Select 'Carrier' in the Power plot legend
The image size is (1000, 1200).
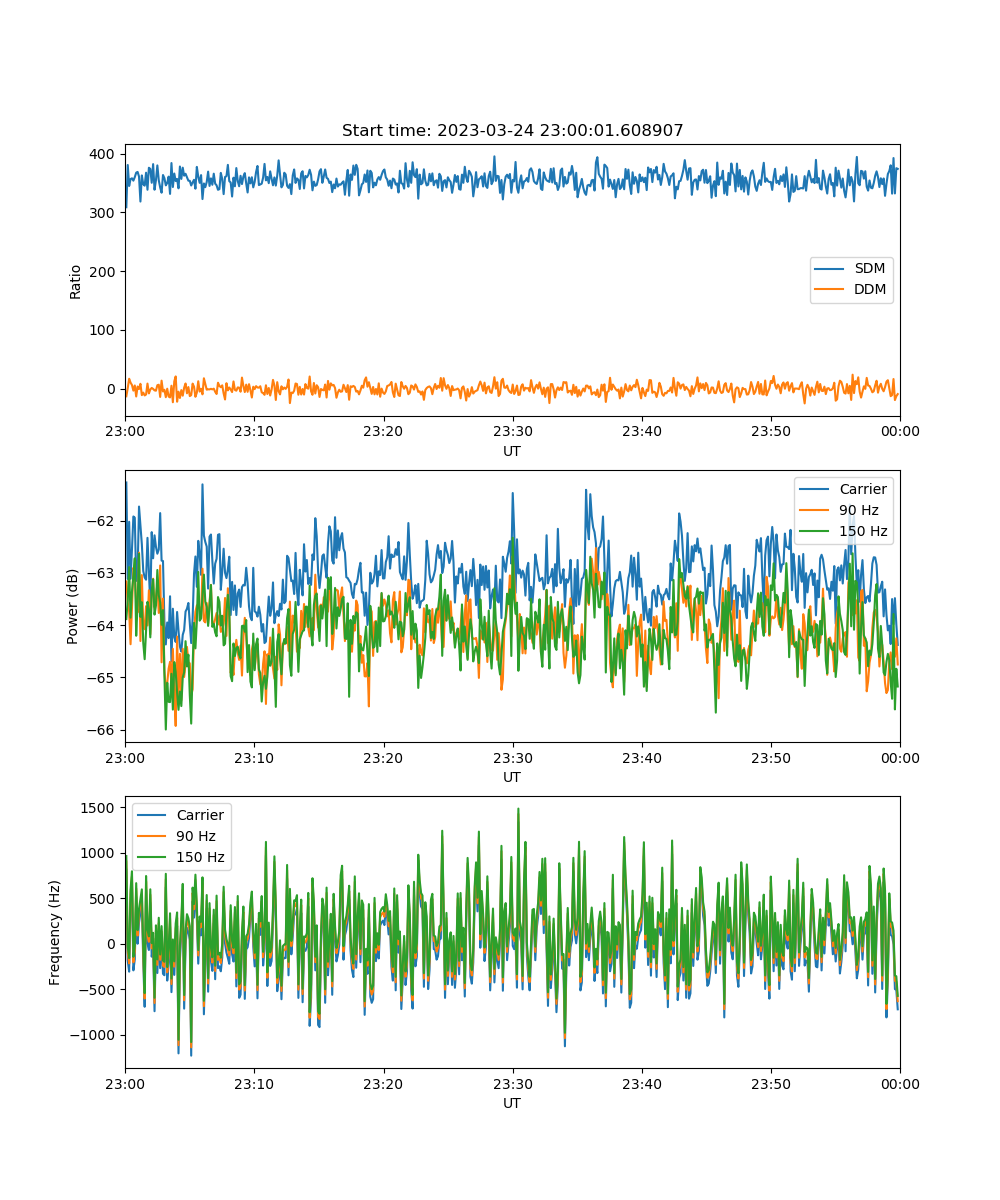863,489
